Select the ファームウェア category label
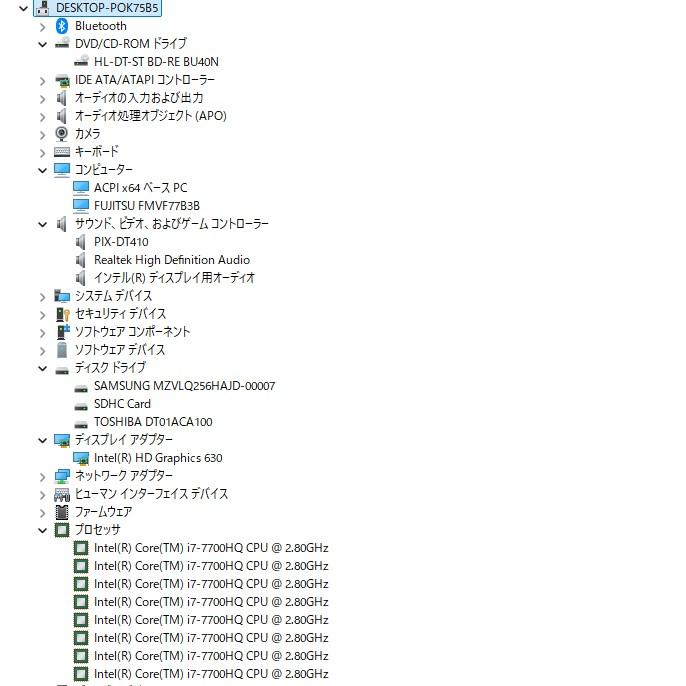Image resolution: width=686 pixels, height=686 pixels. [103, 512]
